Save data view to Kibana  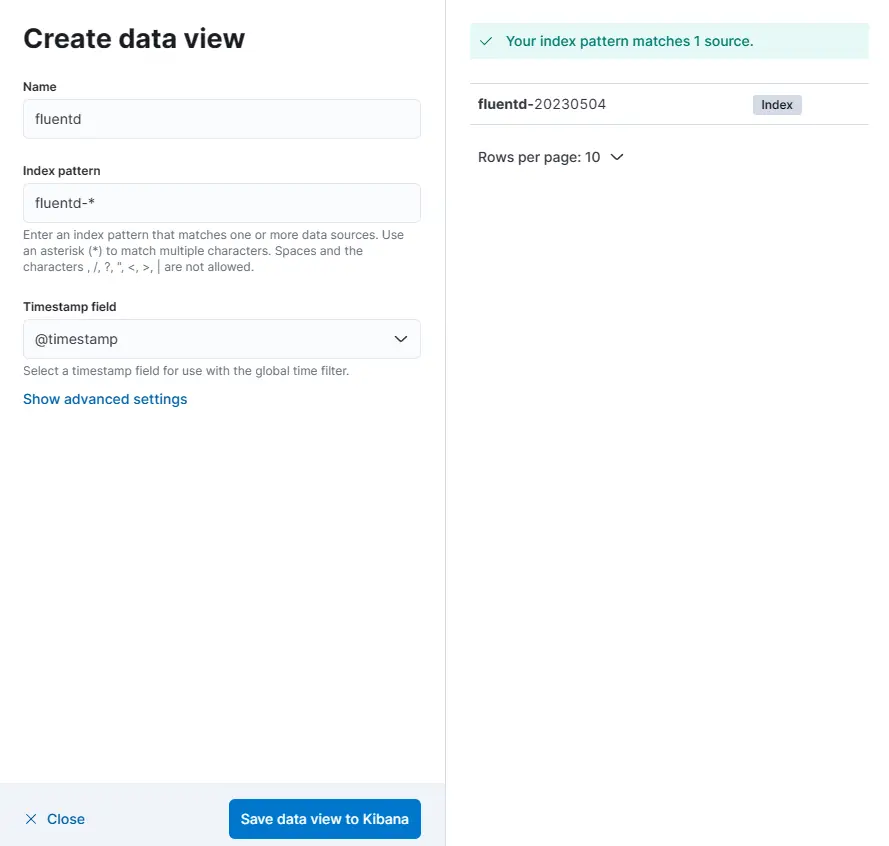click(324, 819)
